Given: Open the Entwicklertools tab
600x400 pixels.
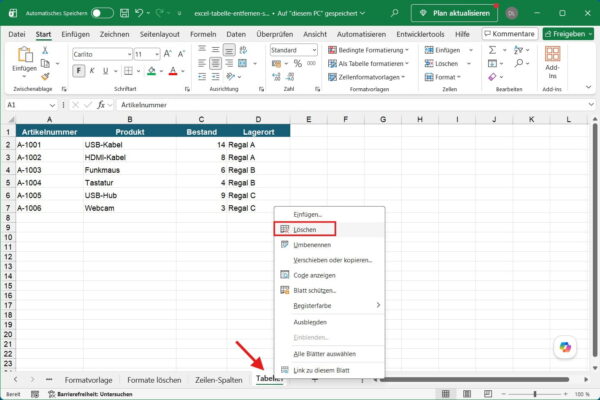Looking at the screenshot, I should coord(420,34).
